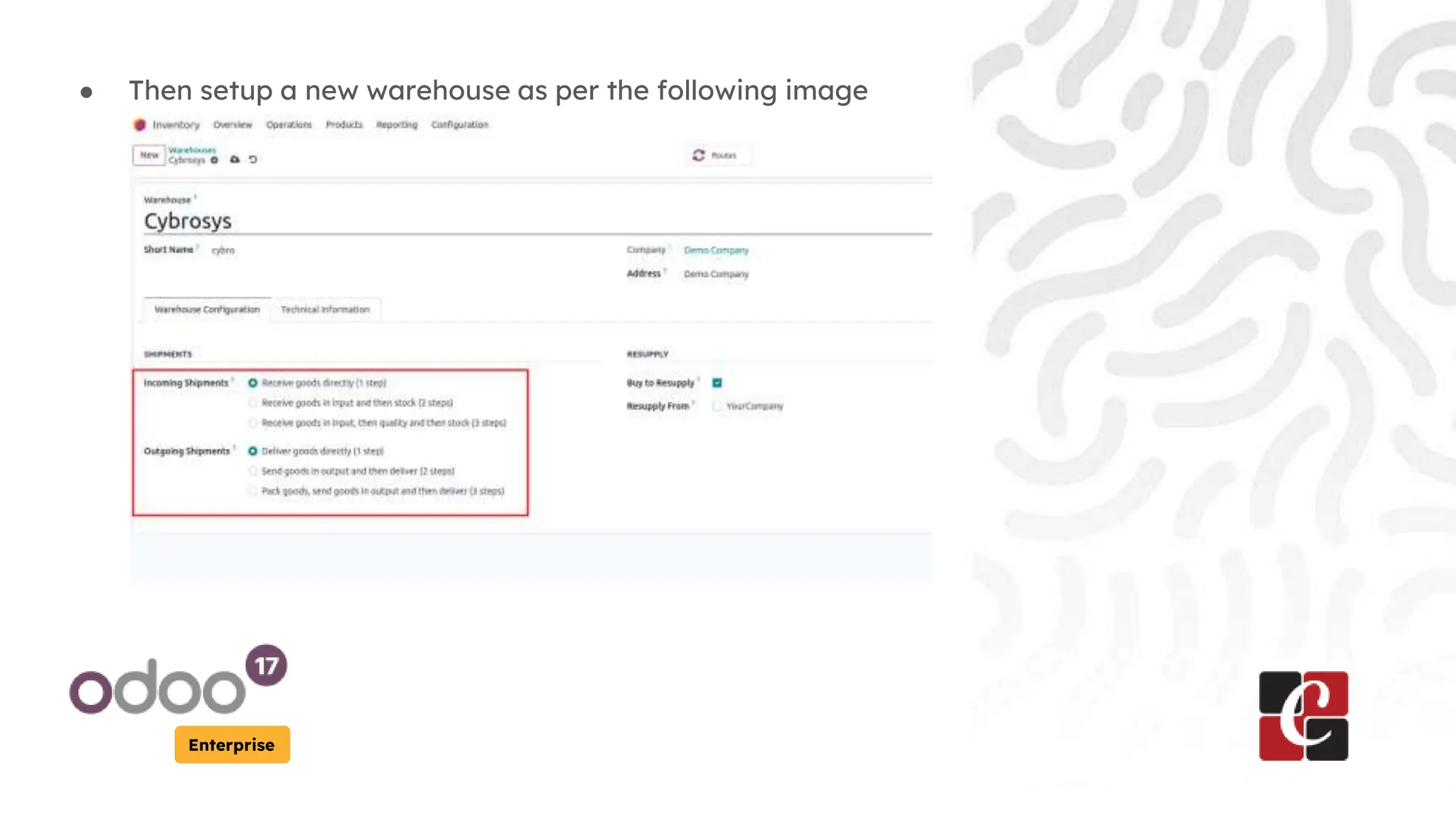Click the Address field Demo Company
This screenshot has width=1456, height=819.
pos(716,274)
